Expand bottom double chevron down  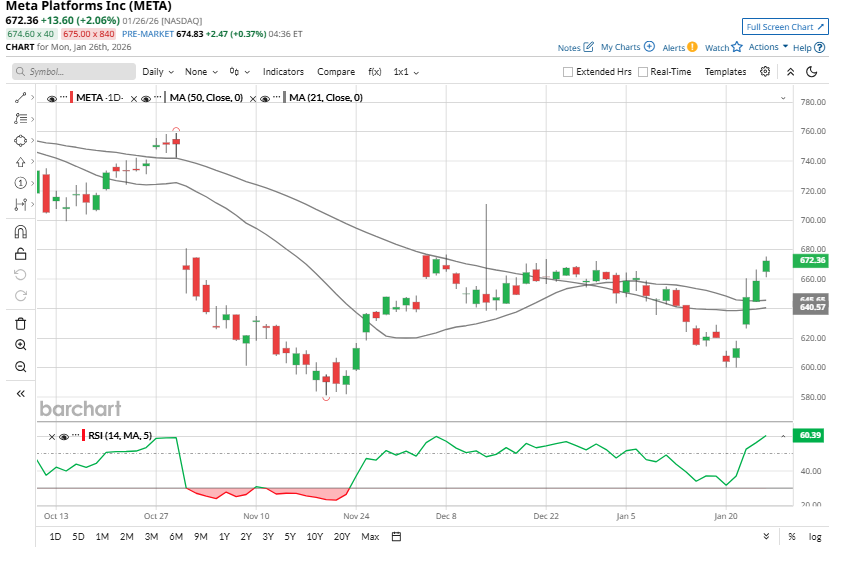tap(766, 536)
